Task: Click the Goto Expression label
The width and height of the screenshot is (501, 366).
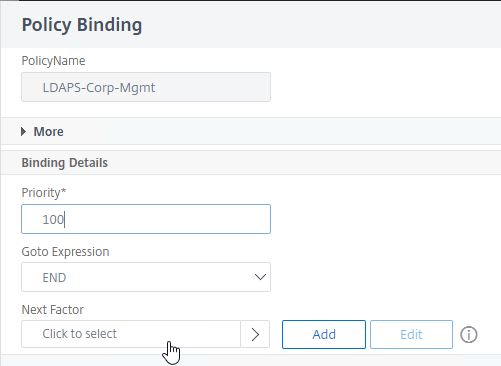Action: point(65,252)
